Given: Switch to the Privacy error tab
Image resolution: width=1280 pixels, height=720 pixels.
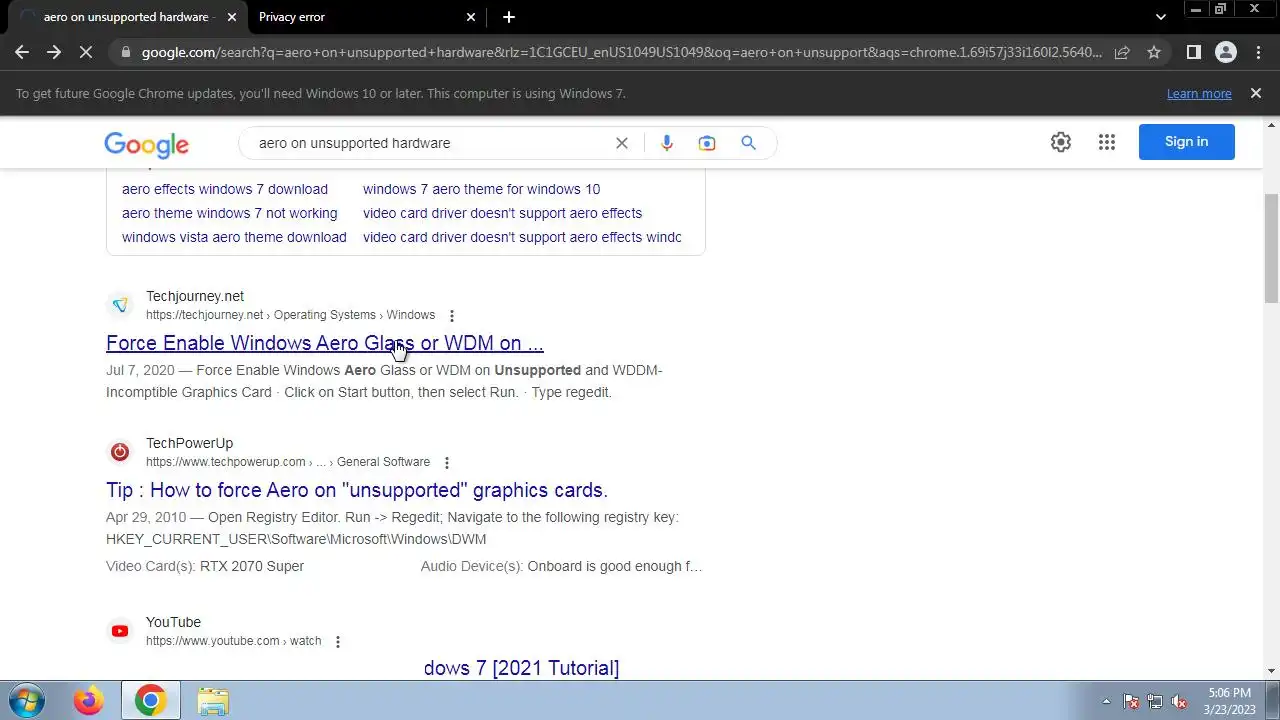Looking at the screenshot, I should pos(364,17).
